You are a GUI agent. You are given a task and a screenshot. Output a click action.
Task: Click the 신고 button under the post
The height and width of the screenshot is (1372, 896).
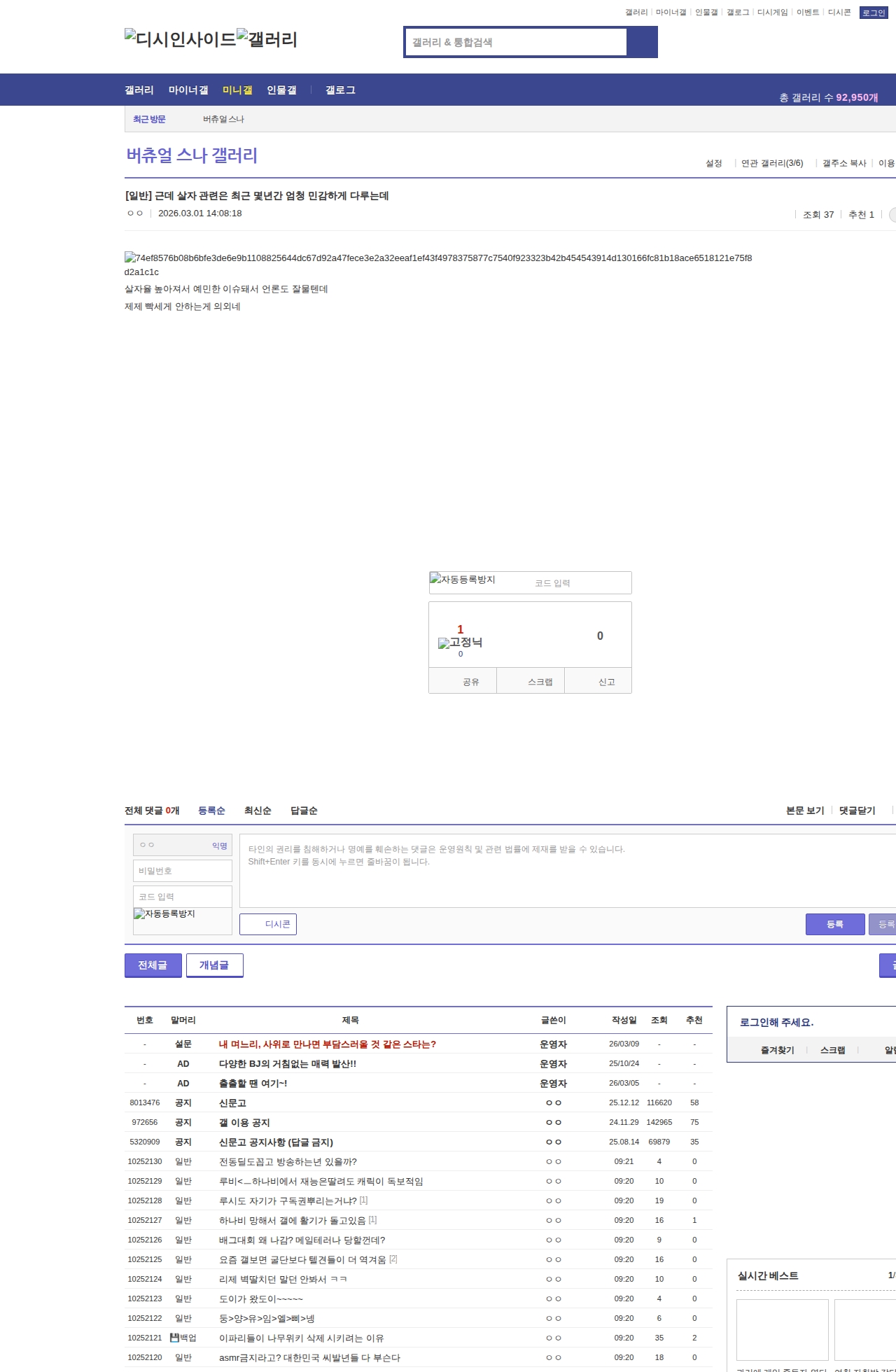click(x=606, y=682)
